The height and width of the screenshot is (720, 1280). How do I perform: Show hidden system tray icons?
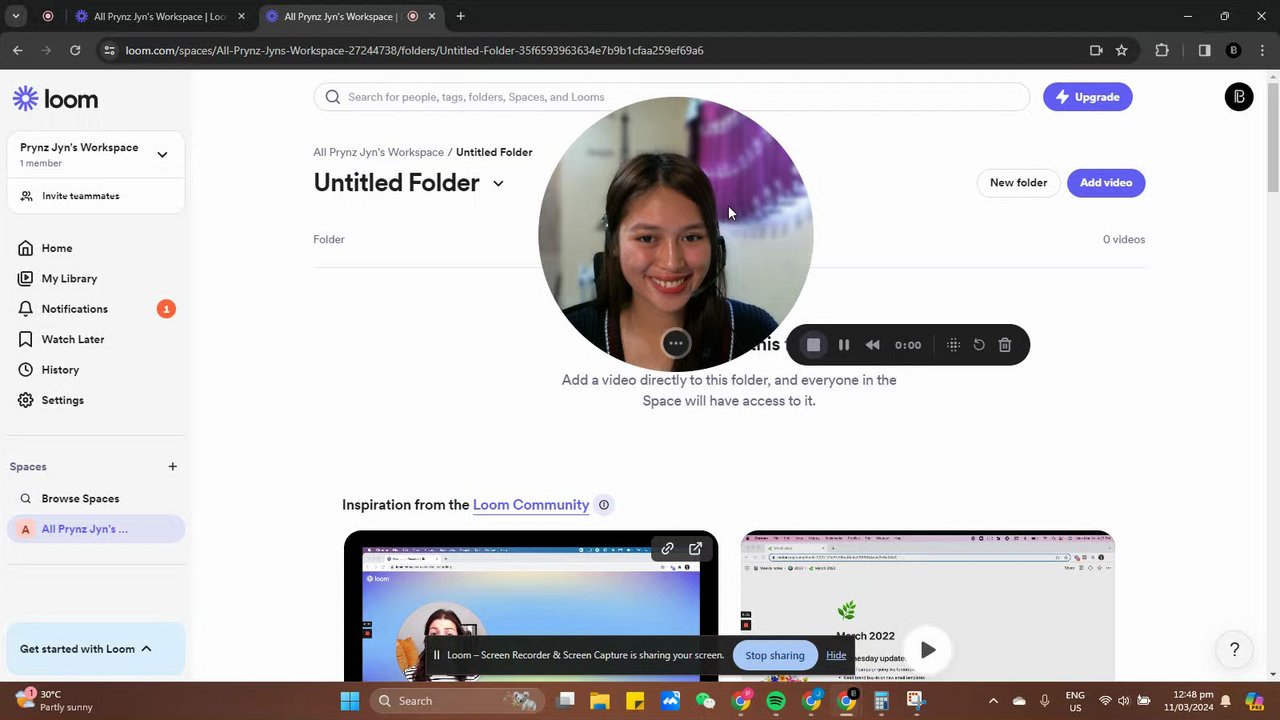click(x=993, y=701)
